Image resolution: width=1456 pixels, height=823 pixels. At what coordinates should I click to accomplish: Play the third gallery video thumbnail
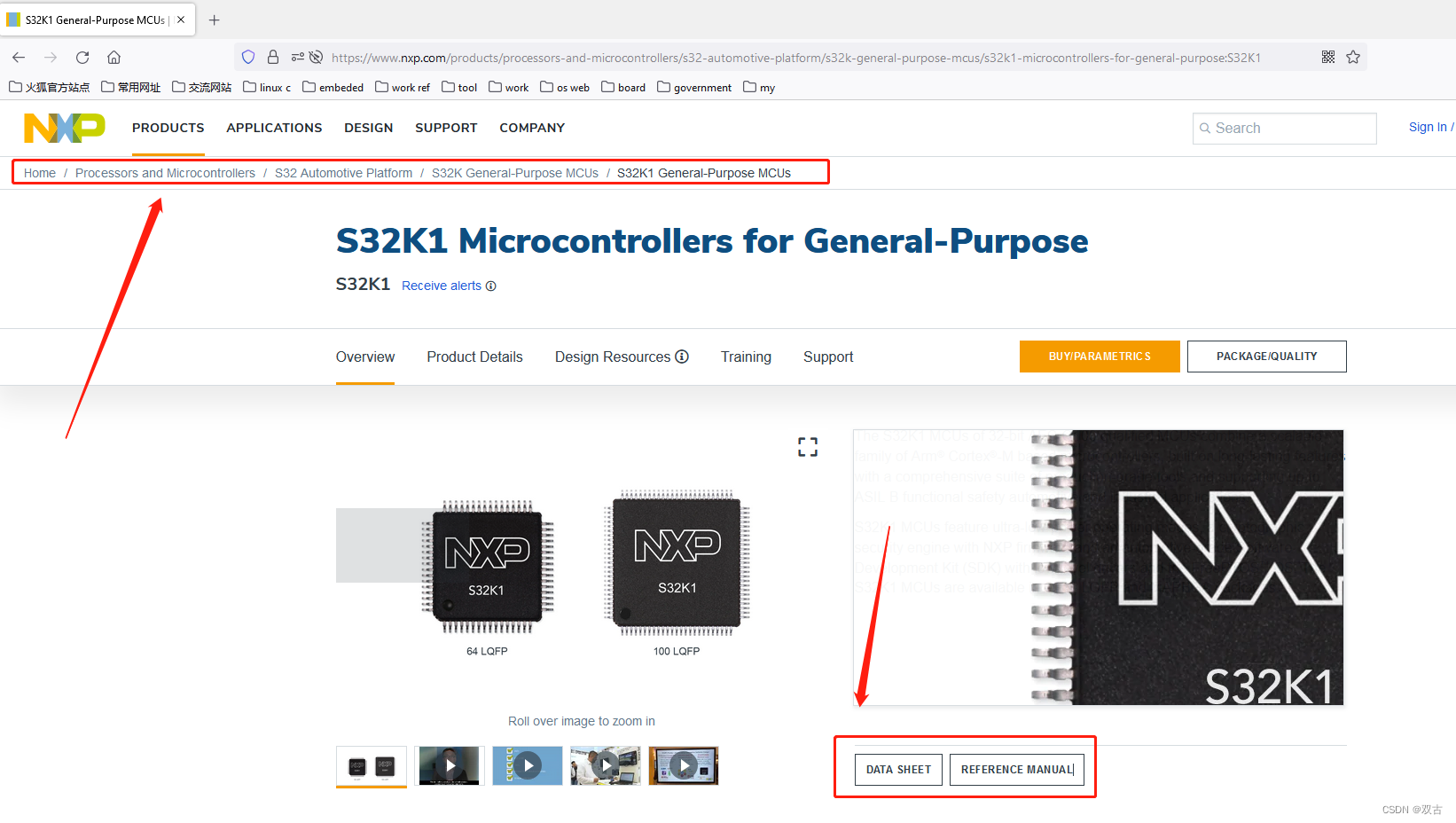click(x=528, y=765)
